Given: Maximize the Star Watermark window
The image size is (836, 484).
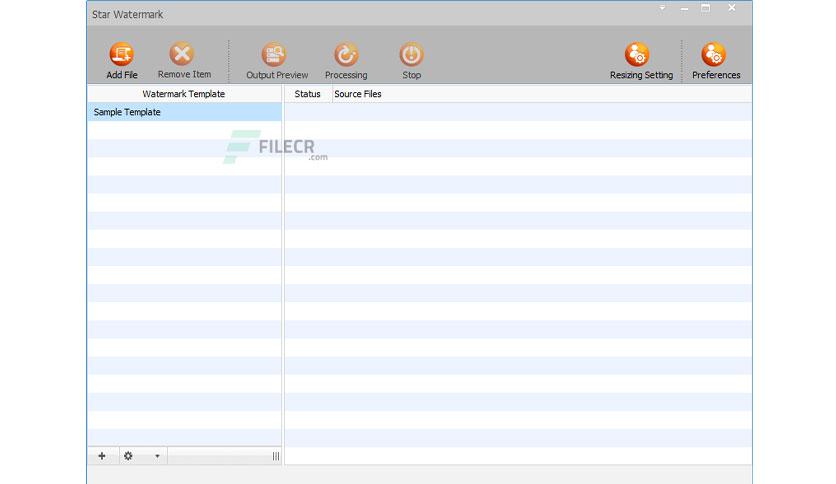Looking at the screenshot, I should point(705,8).
